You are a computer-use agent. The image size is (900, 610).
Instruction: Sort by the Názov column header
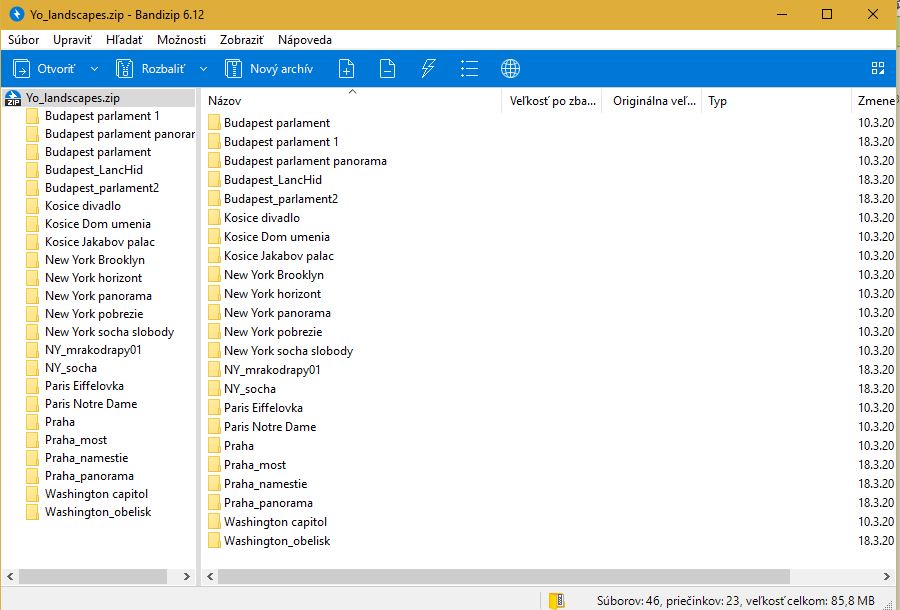[x=350, y=101]
